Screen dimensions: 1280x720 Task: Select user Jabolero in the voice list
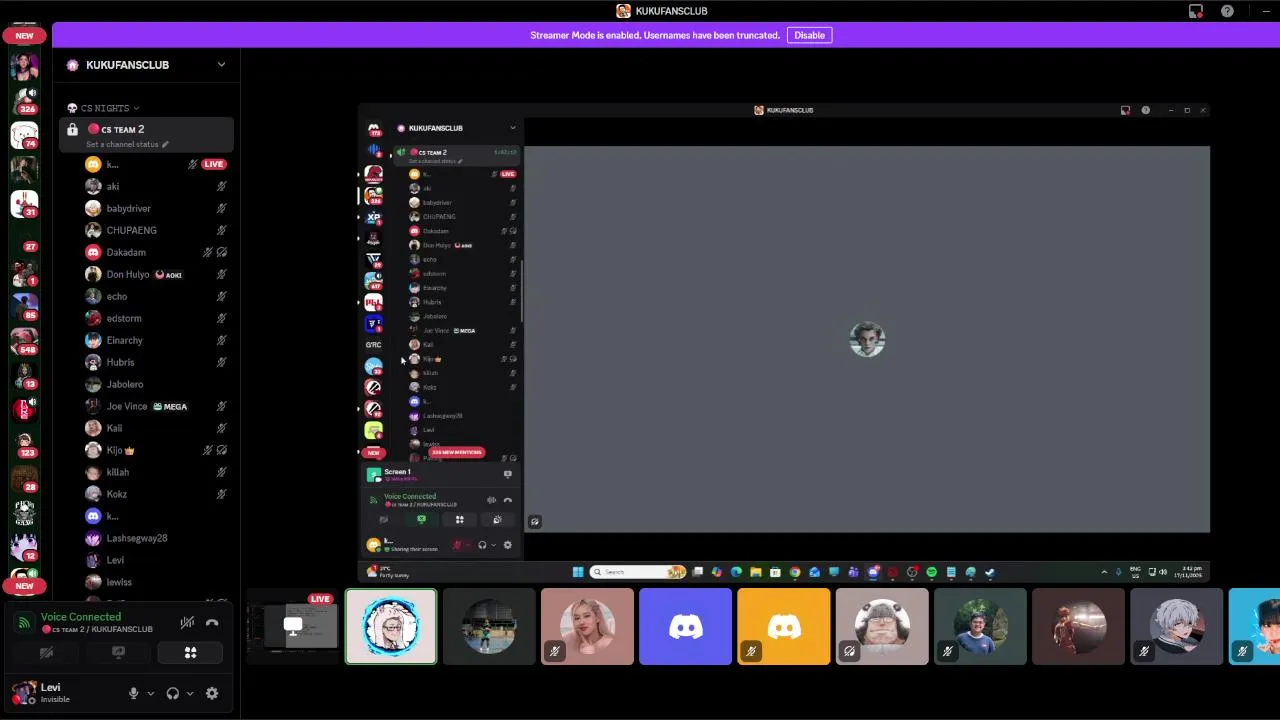pos(157,384)
